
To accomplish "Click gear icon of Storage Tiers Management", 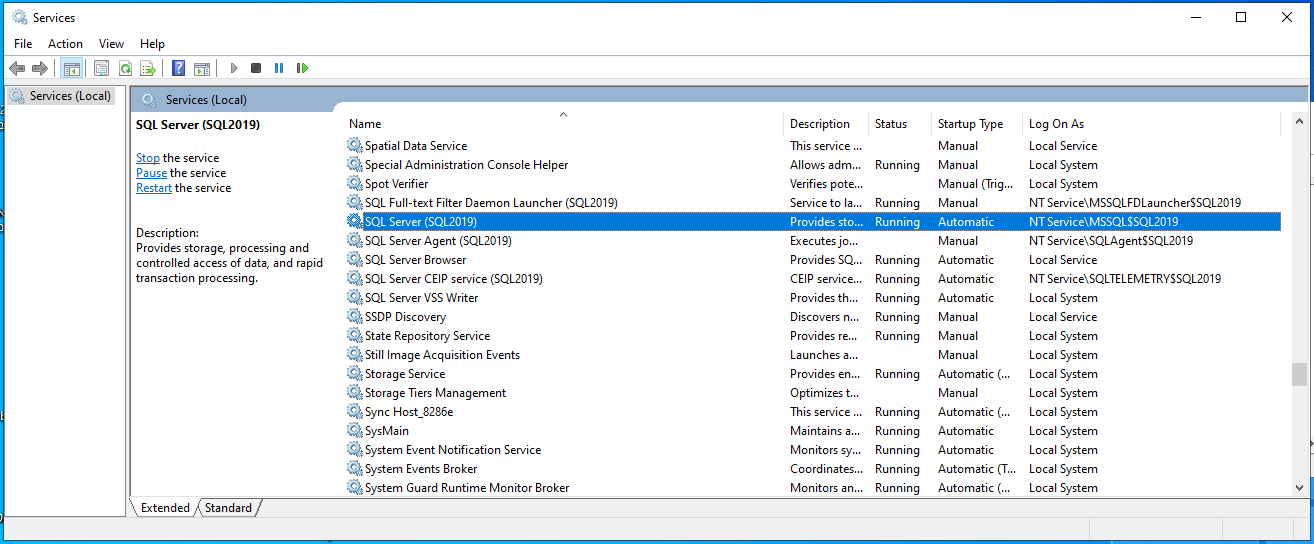I will [354, 393].
